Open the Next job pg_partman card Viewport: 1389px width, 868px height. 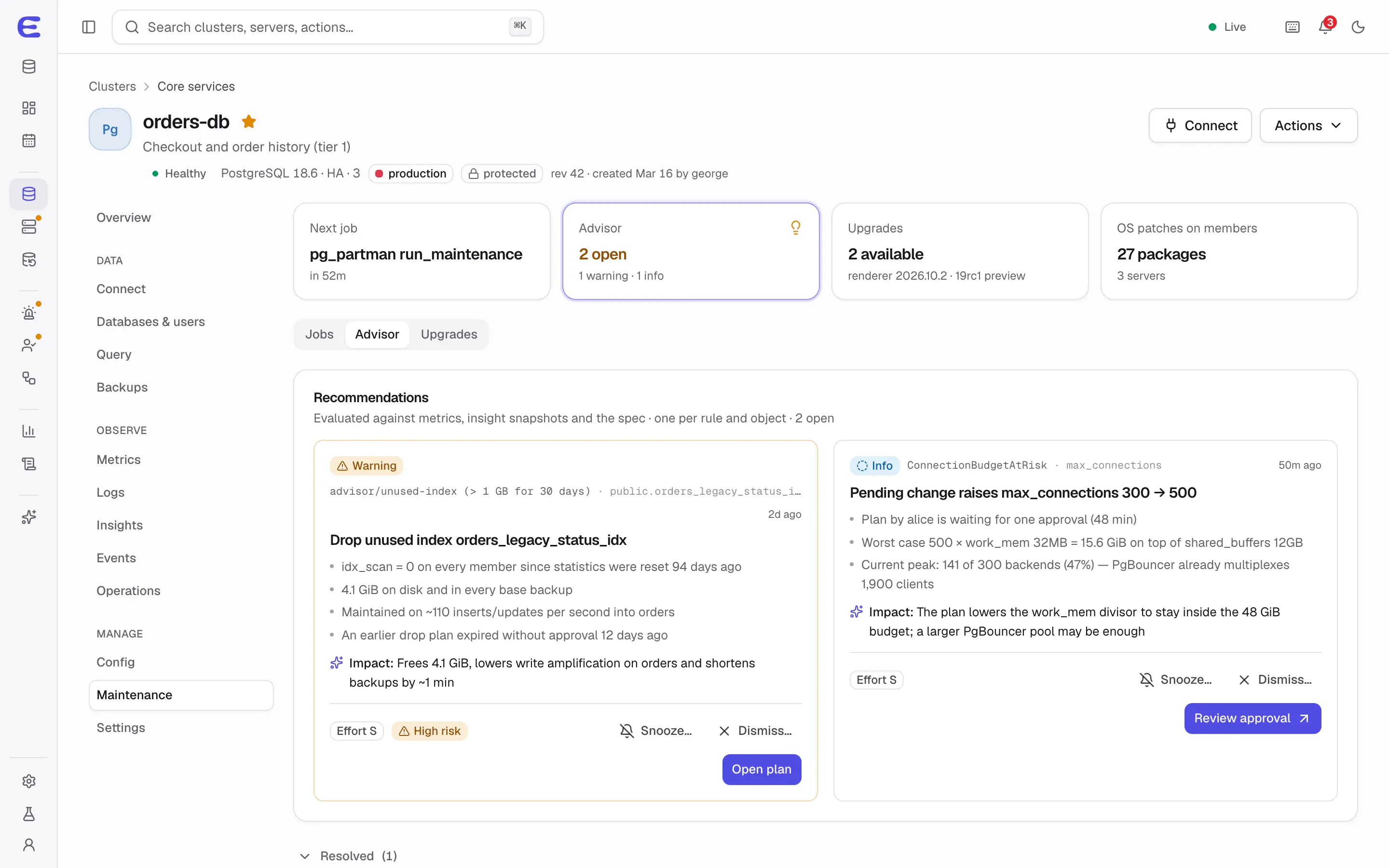pos(422,251)
